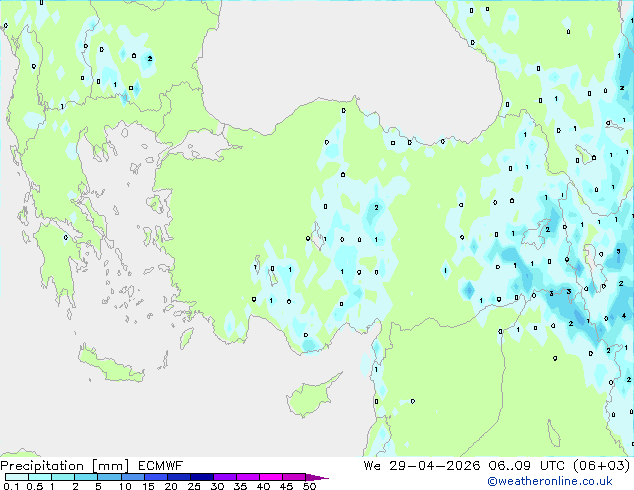634x490 pixels.
Task: Click the legend scale label '40'
Action: tap(263, 486)
